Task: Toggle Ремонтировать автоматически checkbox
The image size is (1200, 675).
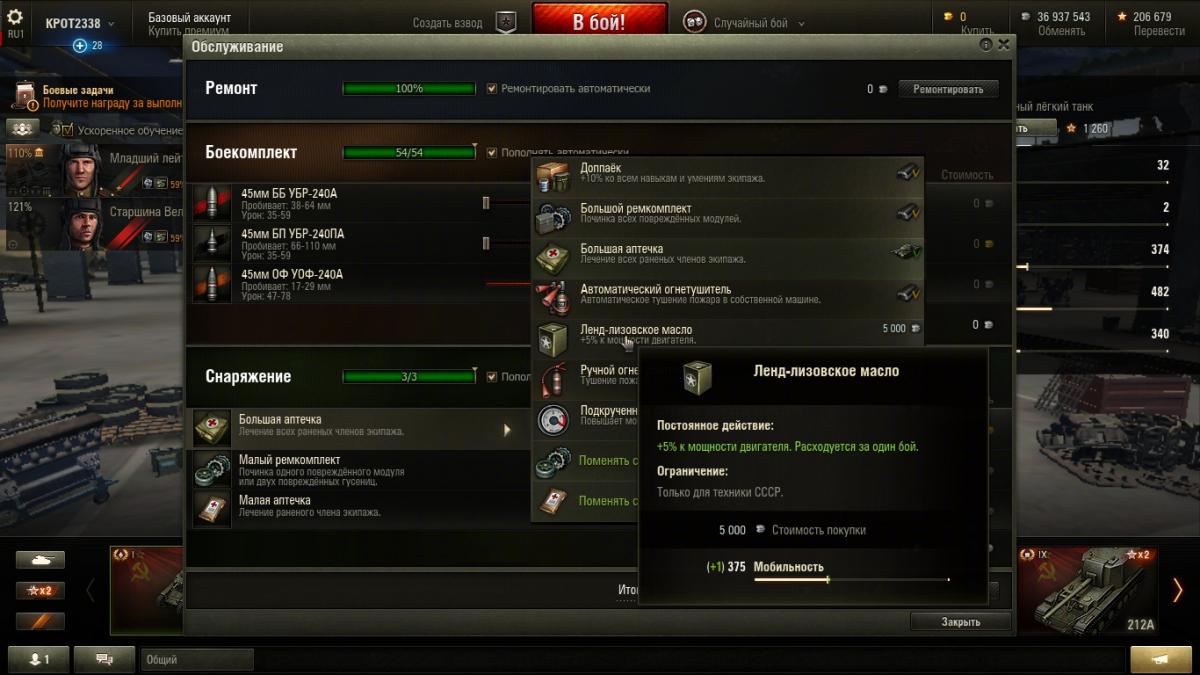Action: click(x=492, y=89)
